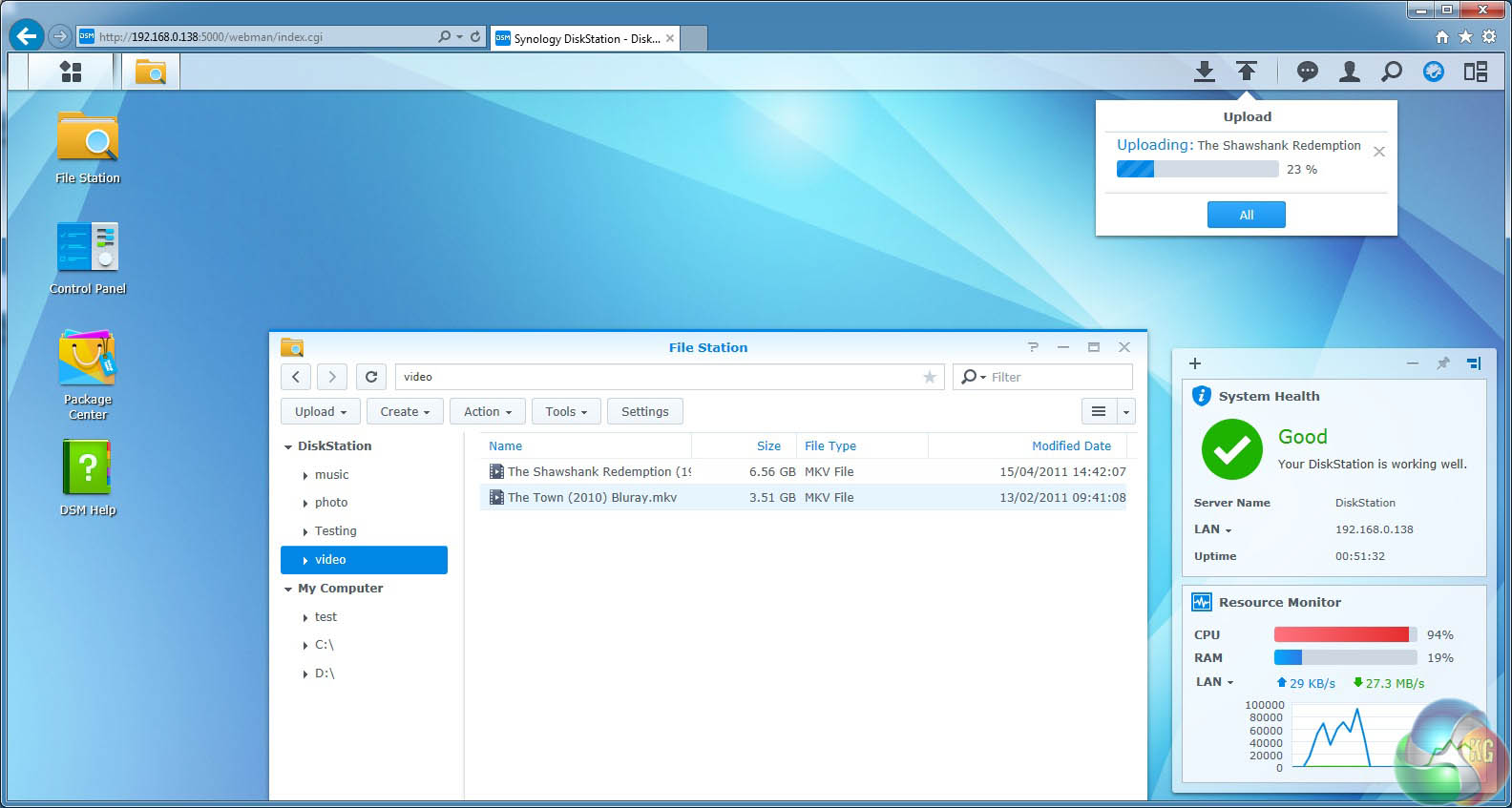The width and height of the screenshot is (1512, 808).
Task: Expand the Create dropdown menu
Action: tap(405, 412)
